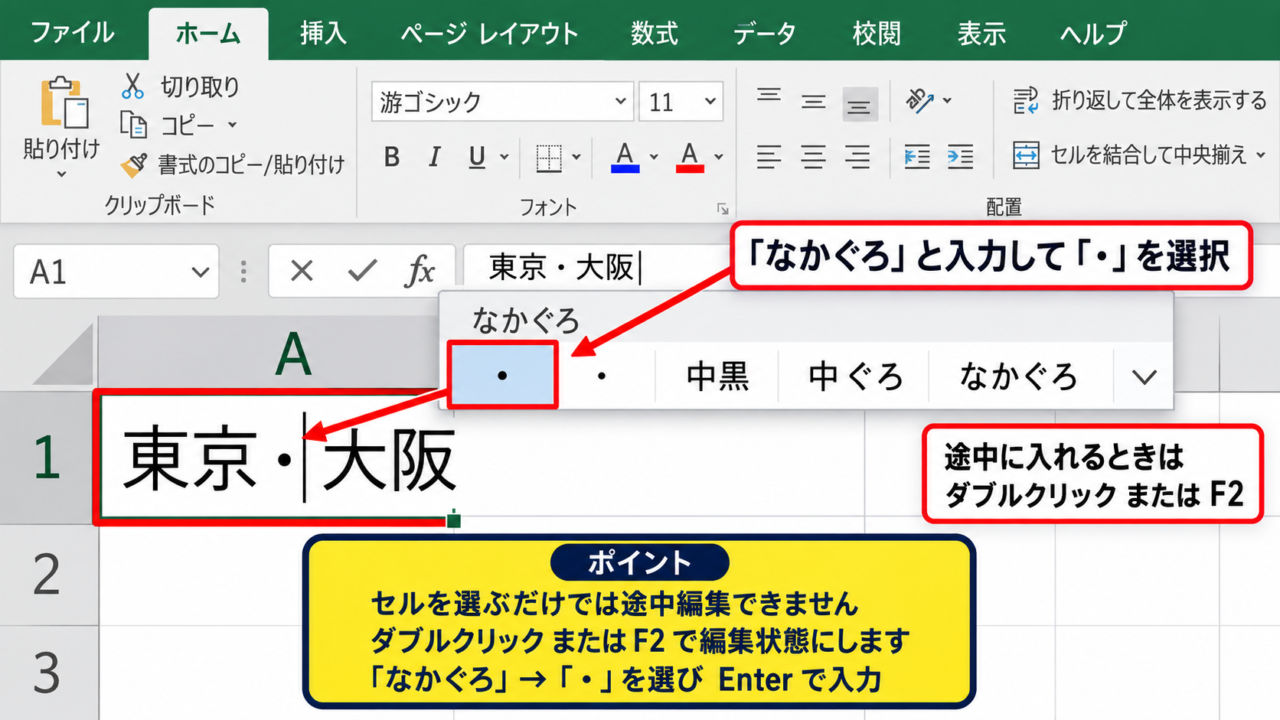Click the Name Box showing A1
1280x720 pixels.
click(115, 271)
